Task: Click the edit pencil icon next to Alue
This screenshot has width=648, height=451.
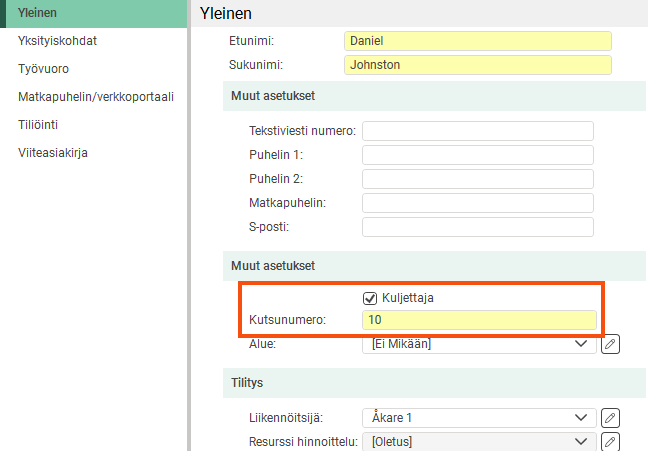Action: [x=611, y=344]
